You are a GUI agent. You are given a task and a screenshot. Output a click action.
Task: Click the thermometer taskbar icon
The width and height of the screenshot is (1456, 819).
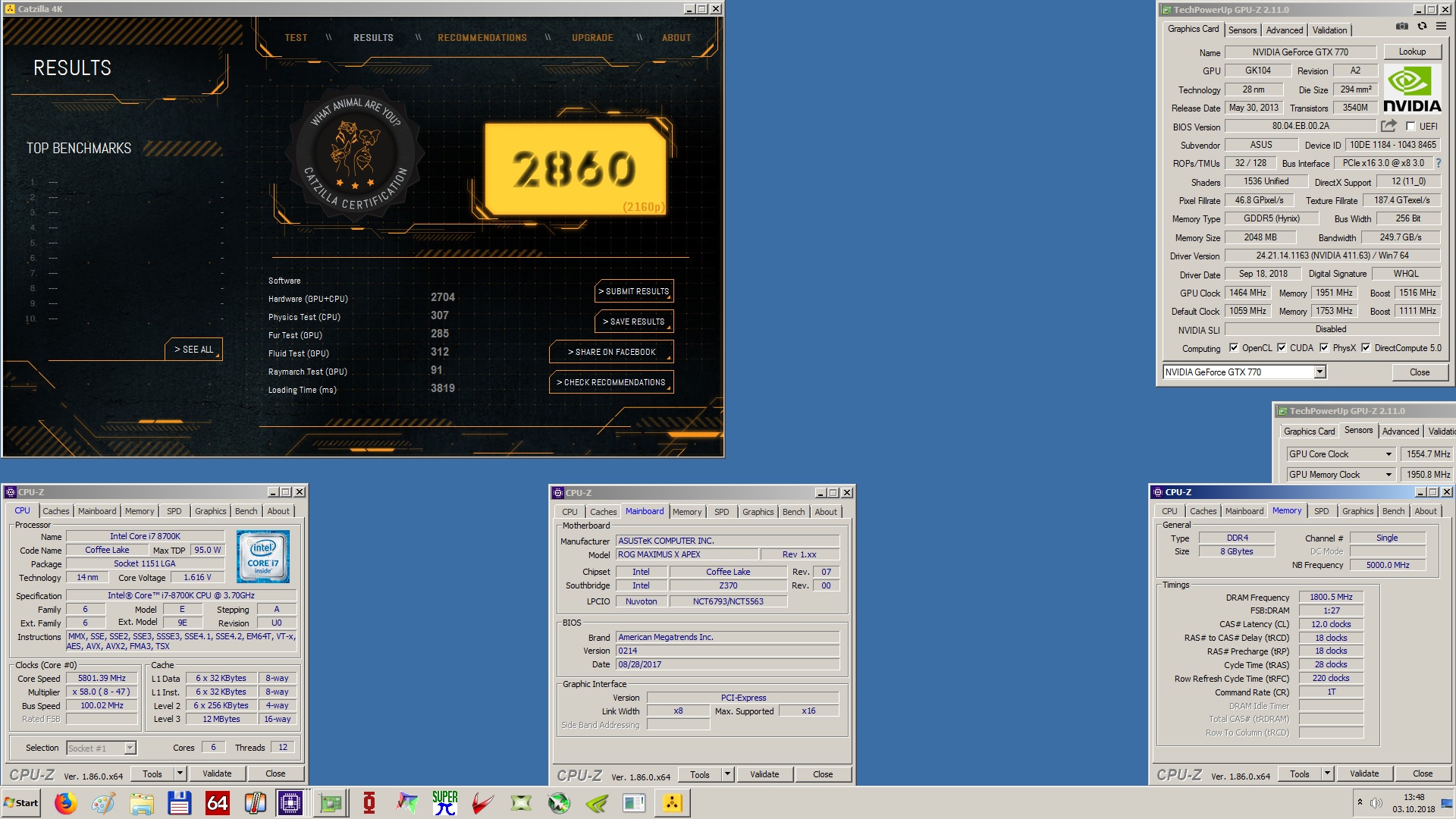256,803
